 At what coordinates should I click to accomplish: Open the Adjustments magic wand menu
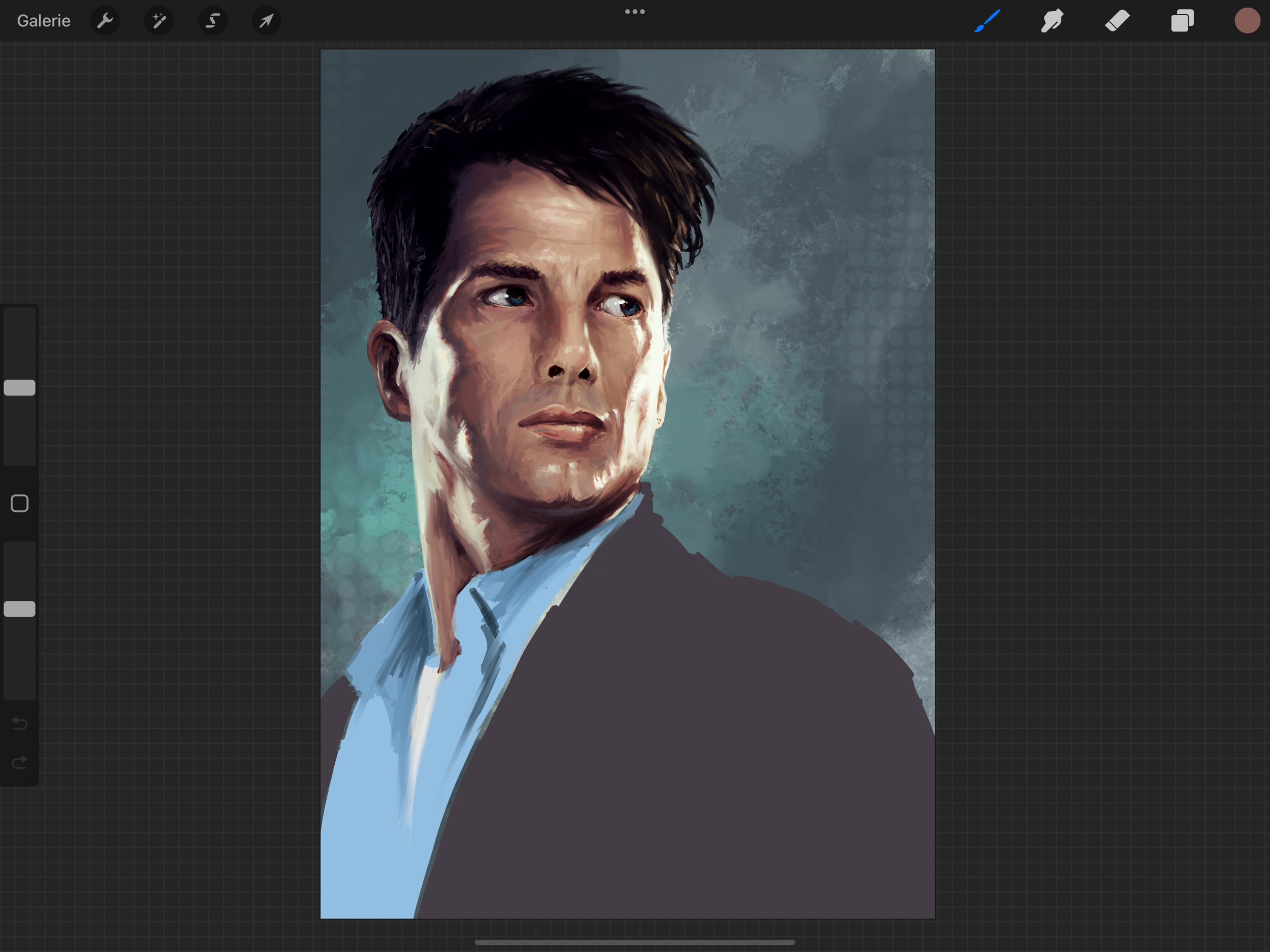click(159, 21)
